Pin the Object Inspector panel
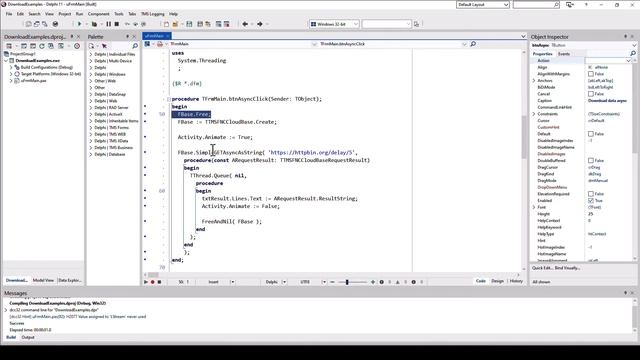Screen dimensions: 640x360 625,36
